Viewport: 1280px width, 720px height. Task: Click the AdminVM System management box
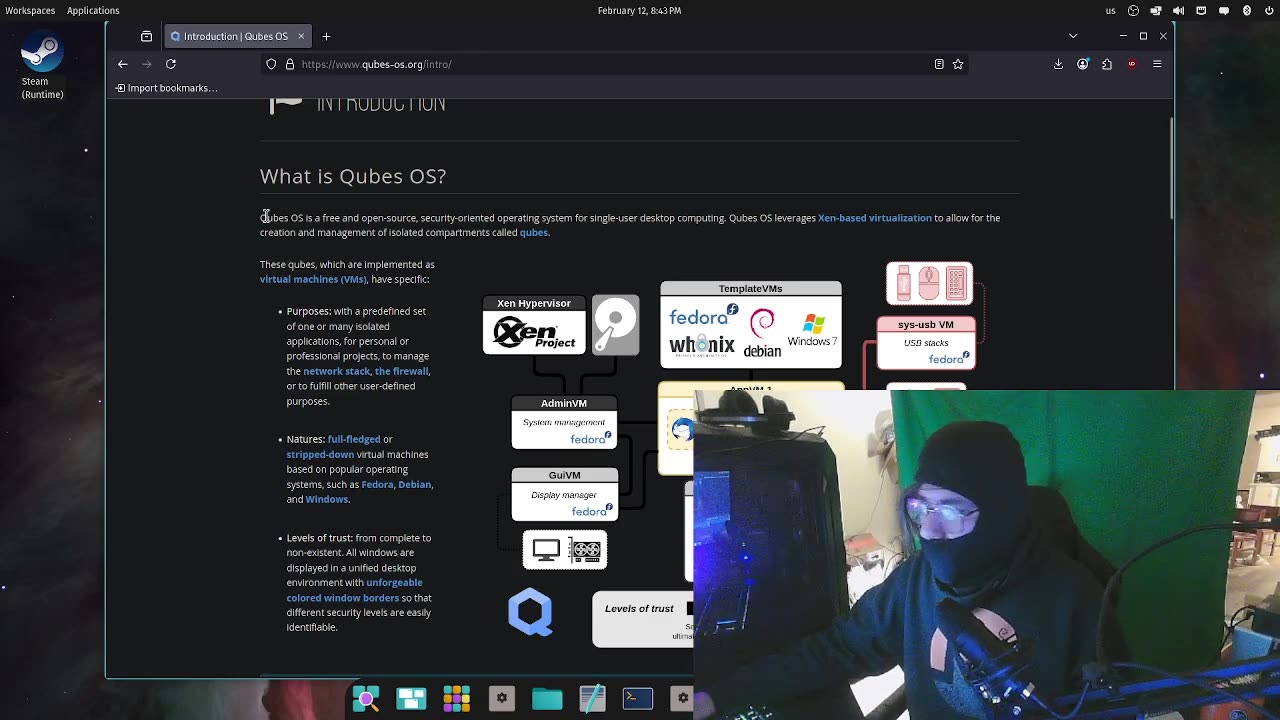click(x=564, y=422)
